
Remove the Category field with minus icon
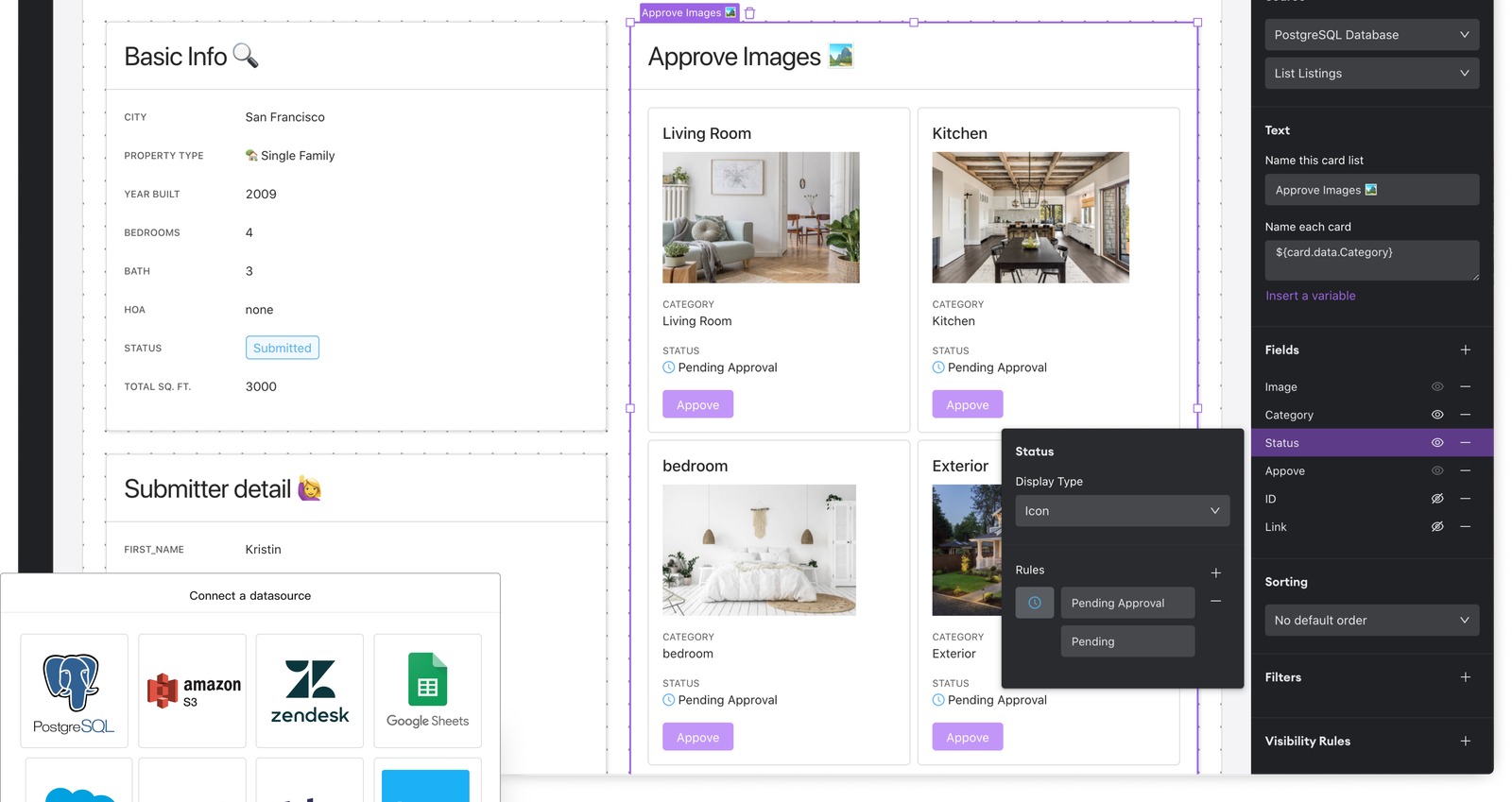pyautogui.click(x=1466, y=415)
